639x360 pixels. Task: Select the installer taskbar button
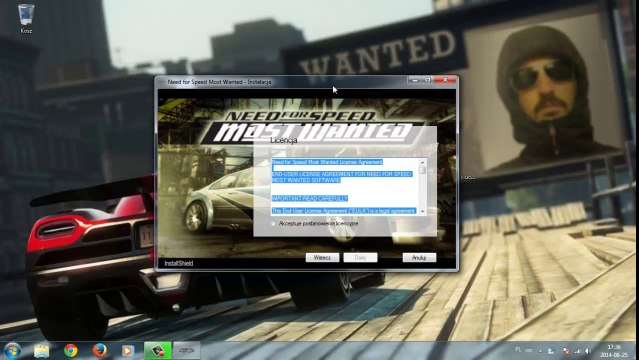click(187, 351)
